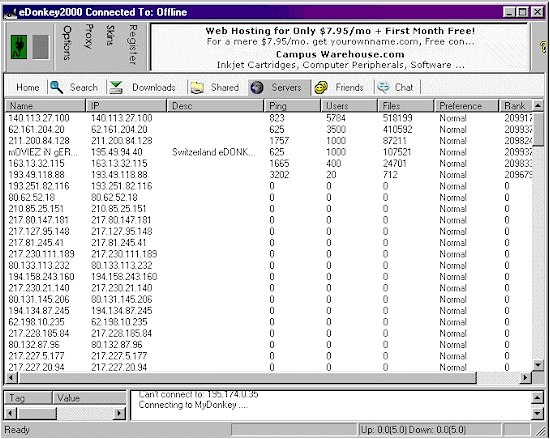Select server 217.227.5.177 in Name column

(x=36, y=356)
